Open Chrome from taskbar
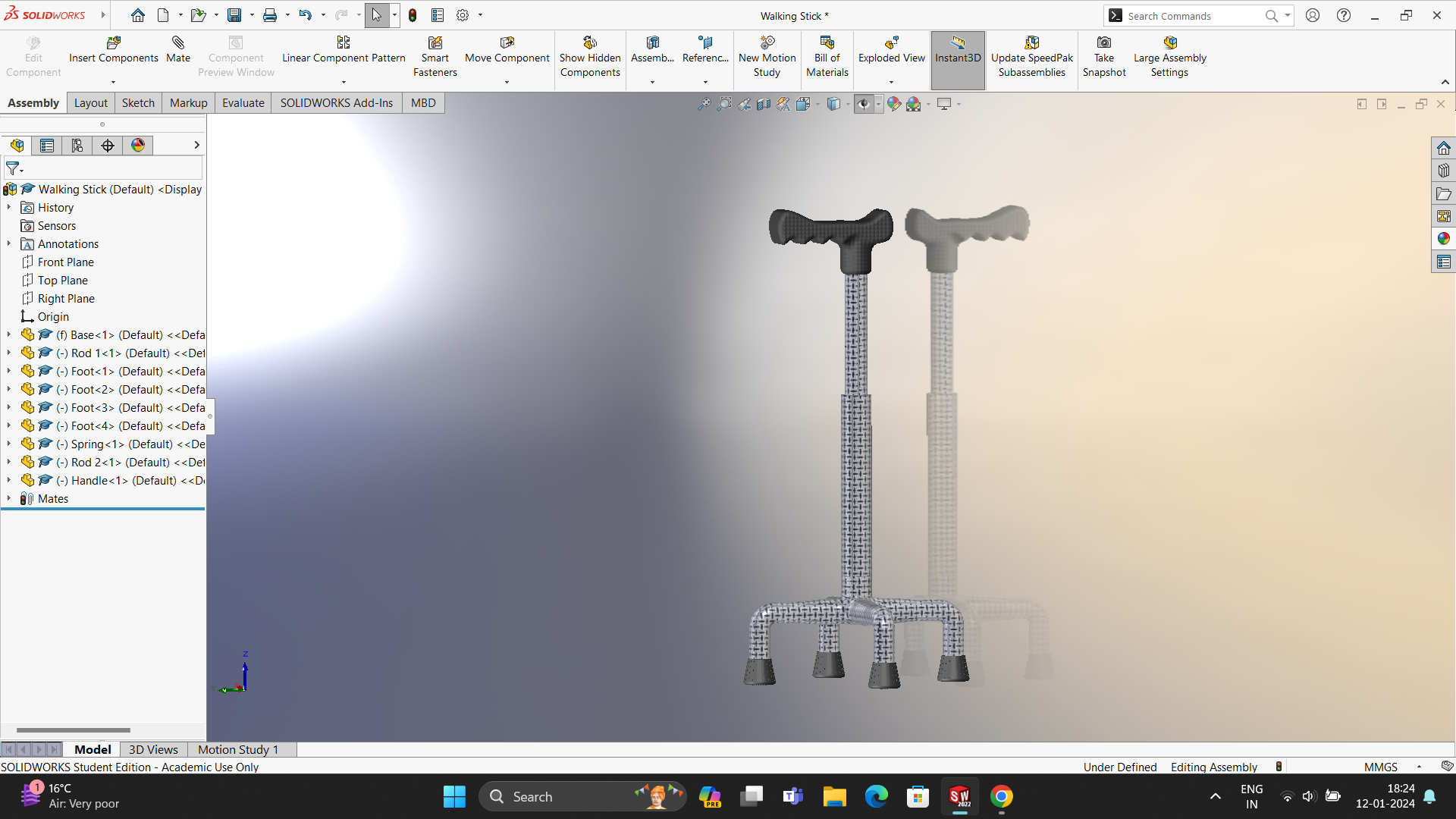 tap(1001, 796)
